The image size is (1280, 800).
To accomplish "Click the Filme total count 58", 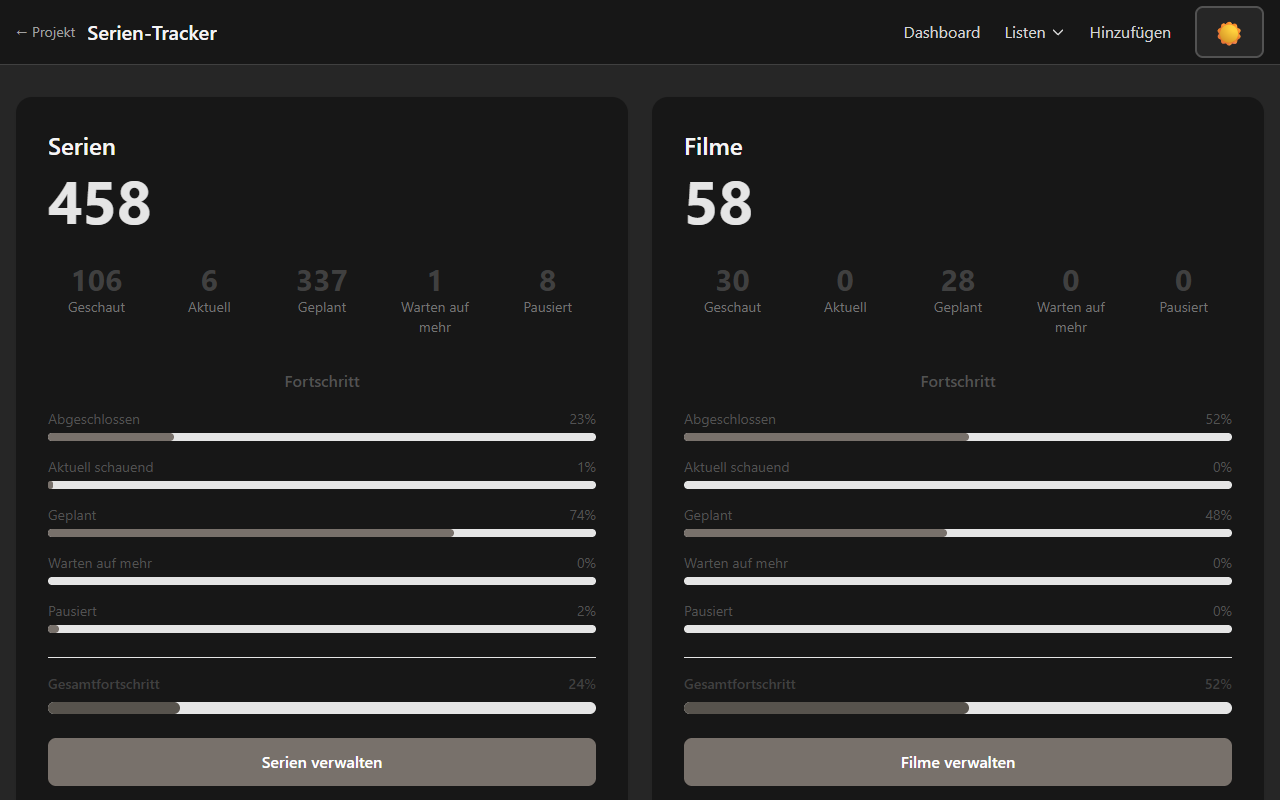I will coord(719,204).
